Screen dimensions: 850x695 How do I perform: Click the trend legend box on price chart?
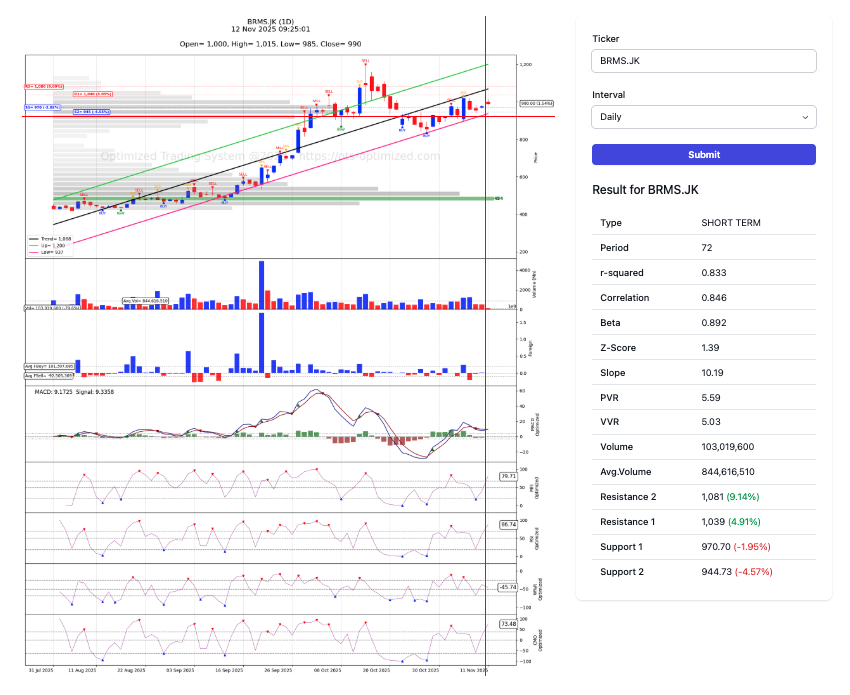[x=48, y=246]
